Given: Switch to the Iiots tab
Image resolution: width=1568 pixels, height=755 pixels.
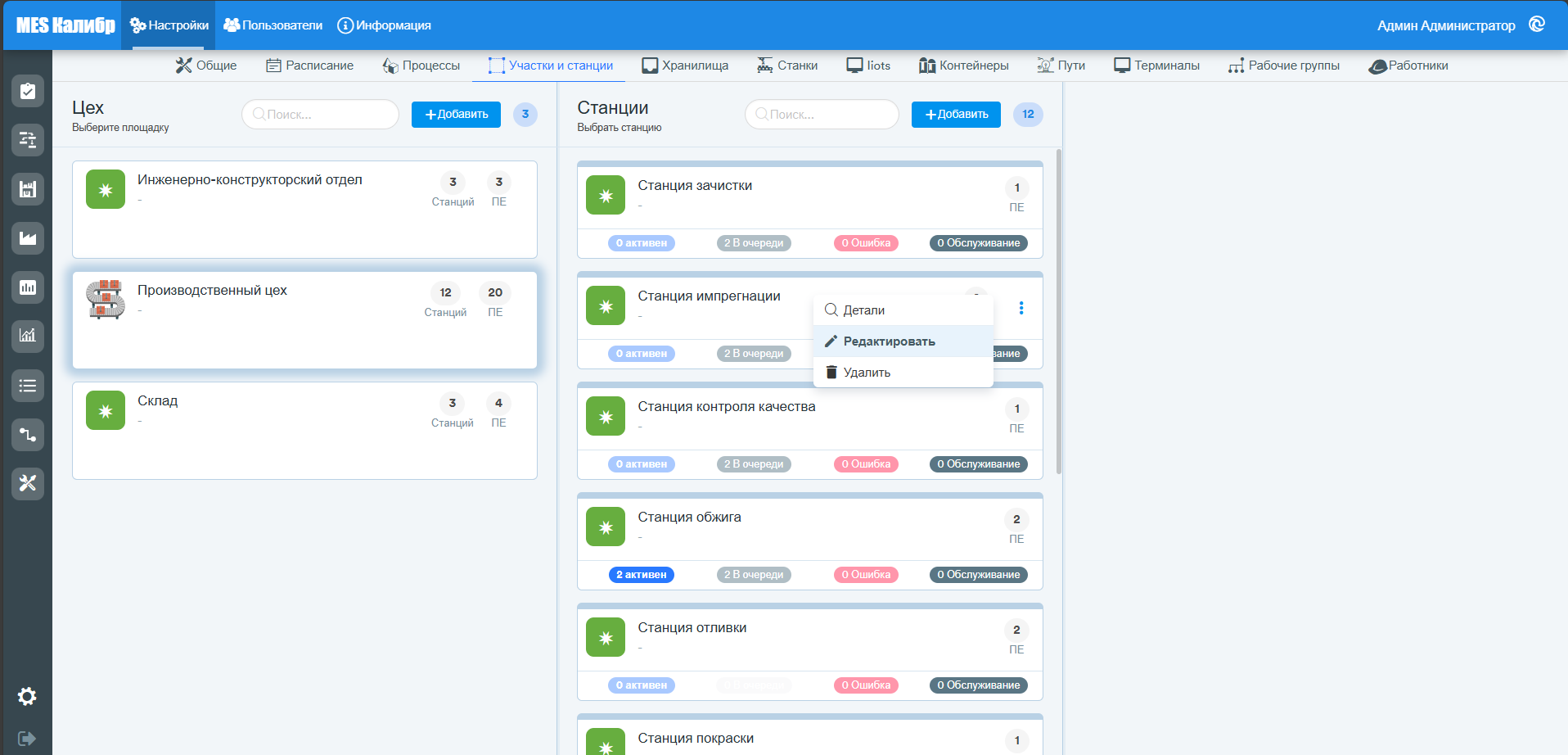Looking at the screenshot, I should pyautogui.click(x=868, y=66).
